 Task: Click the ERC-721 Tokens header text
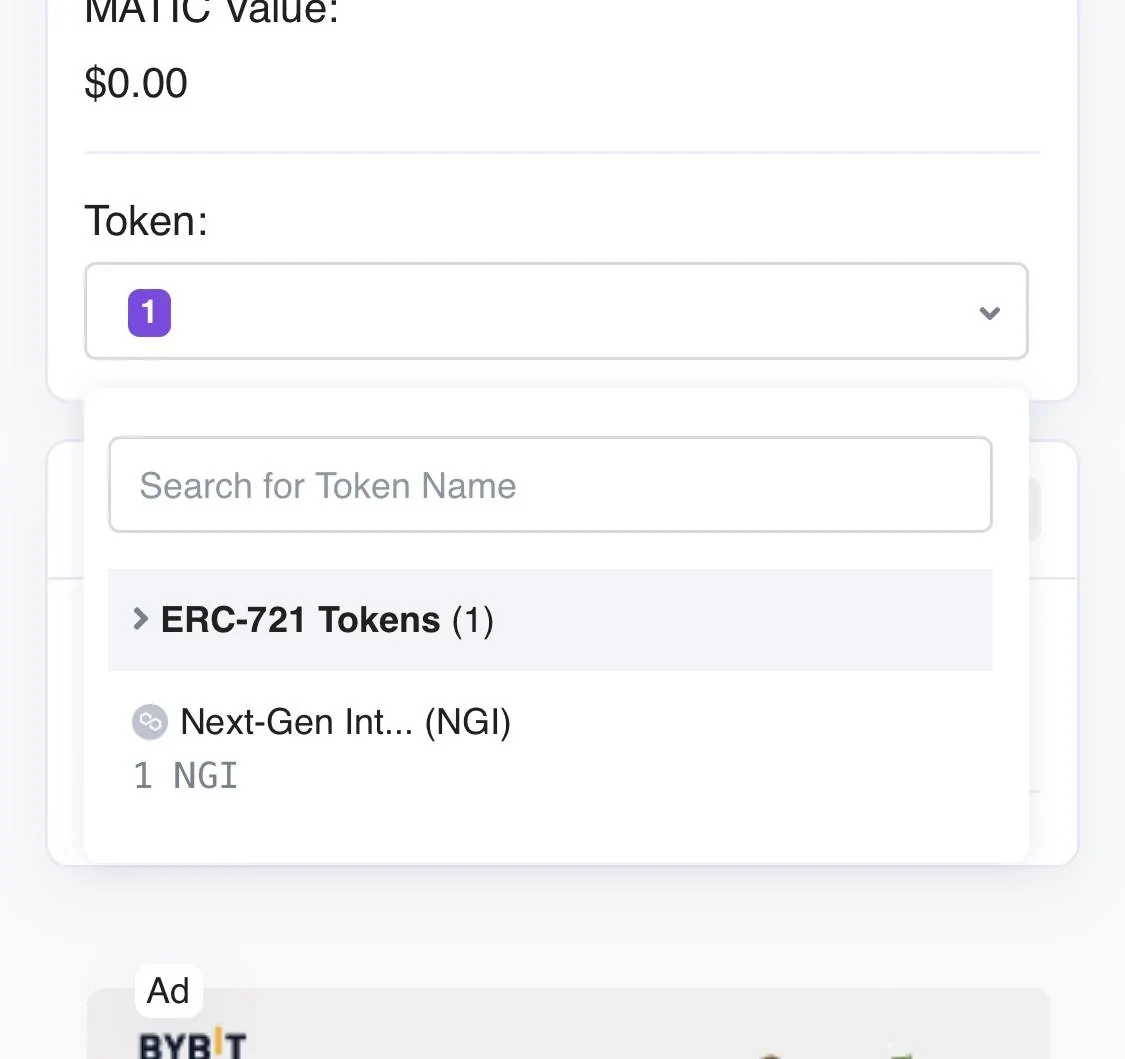pos(300,620)
